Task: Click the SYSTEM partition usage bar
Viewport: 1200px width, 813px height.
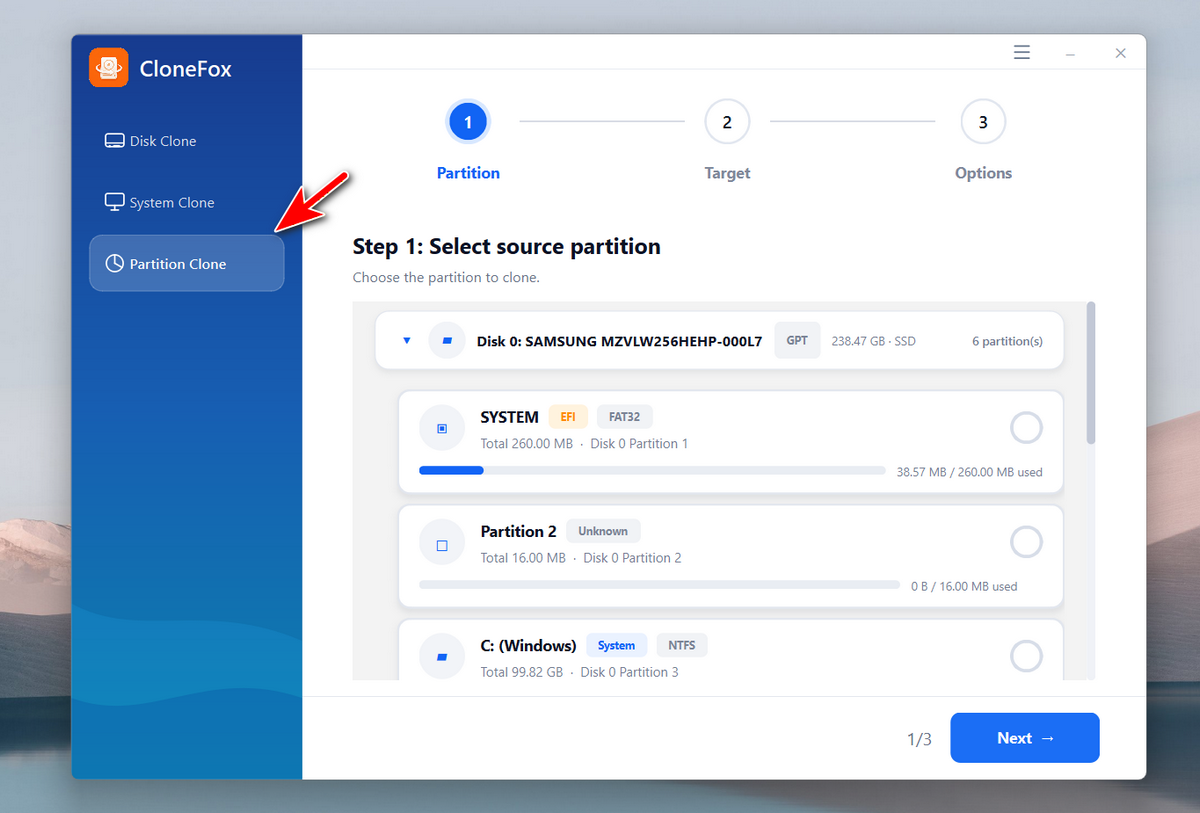Action: coord(652,470)
